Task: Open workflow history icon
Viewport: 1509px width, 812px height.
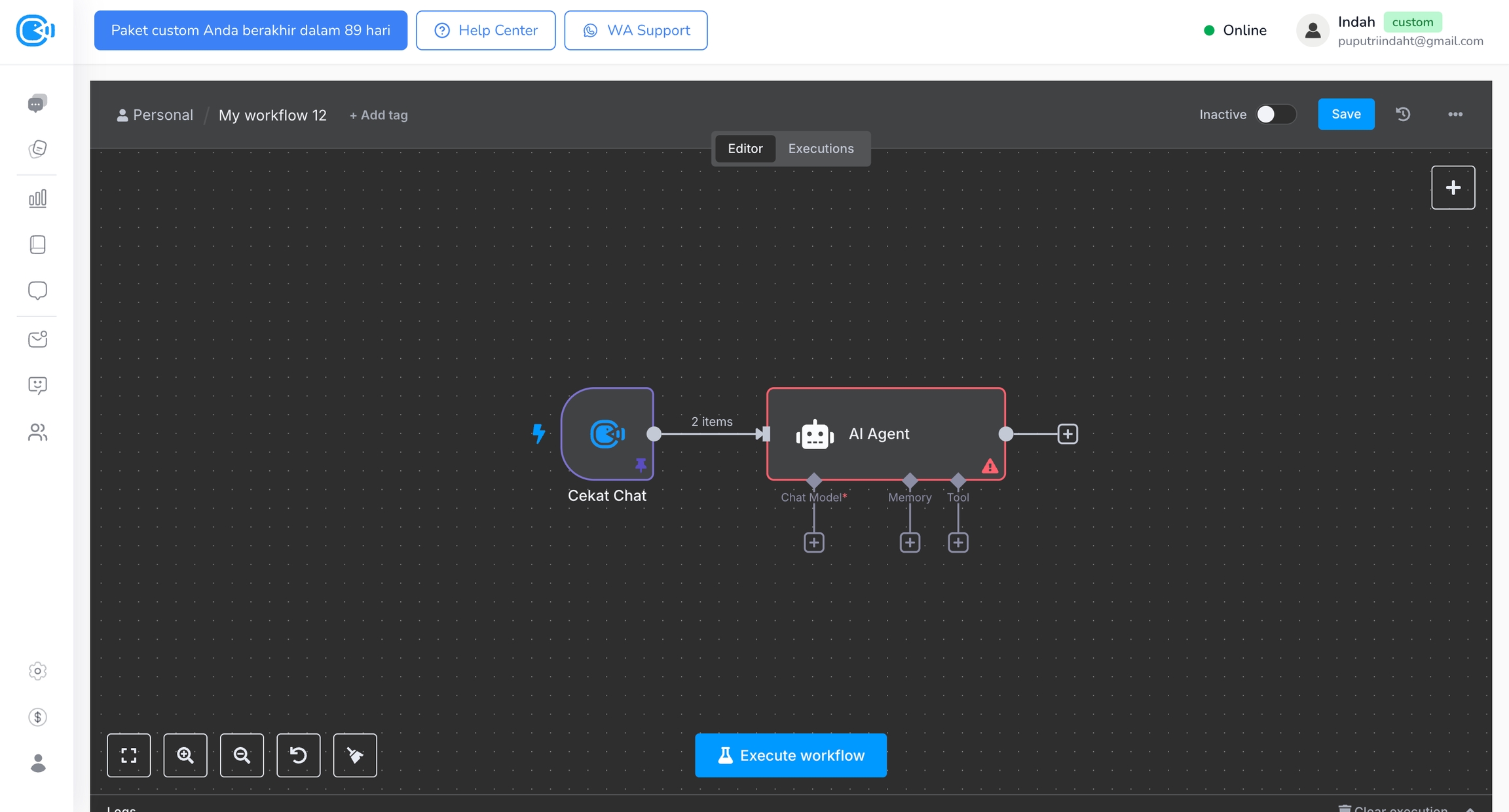Action: click(x=1403, y=114)
